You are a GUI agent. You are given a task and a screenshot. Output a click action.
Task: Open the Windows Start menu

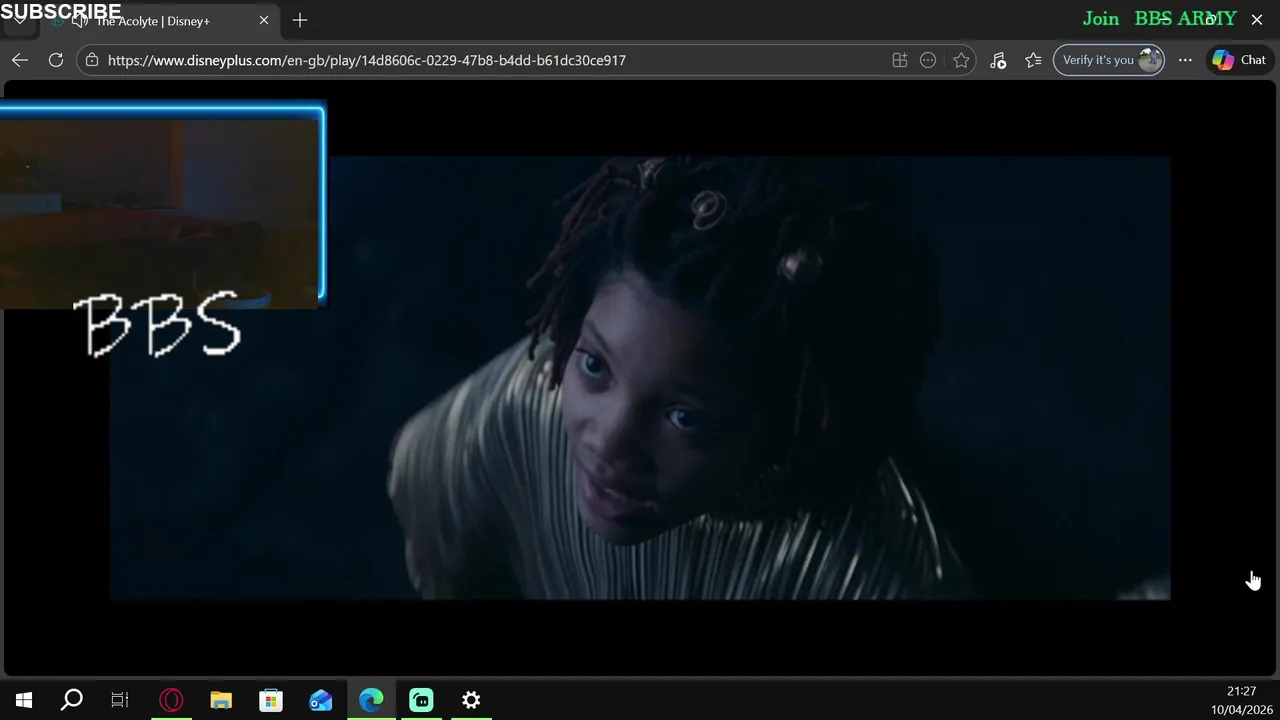click(24, 700)
